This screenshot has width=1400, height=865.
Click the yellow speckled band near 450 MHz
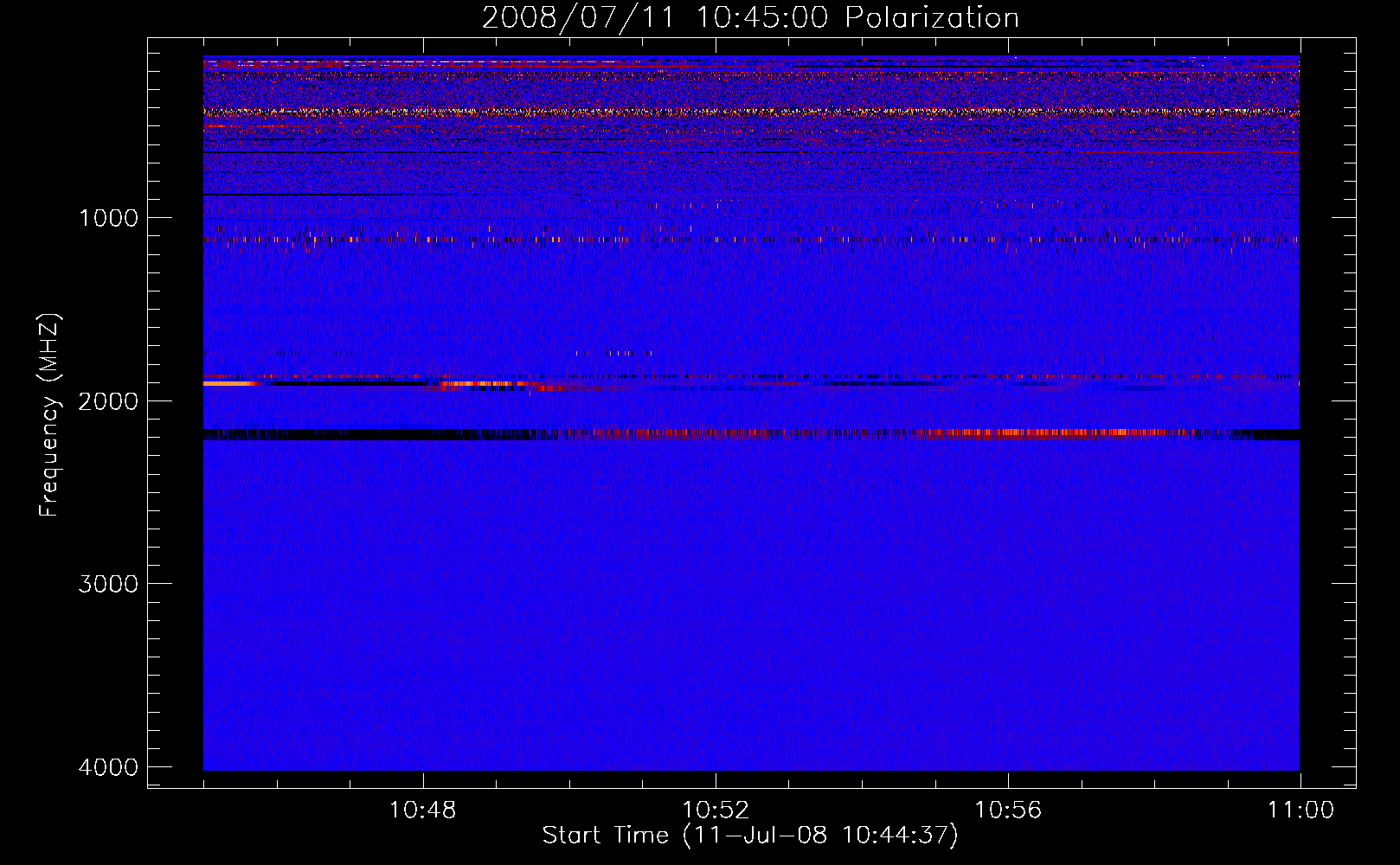751,112
